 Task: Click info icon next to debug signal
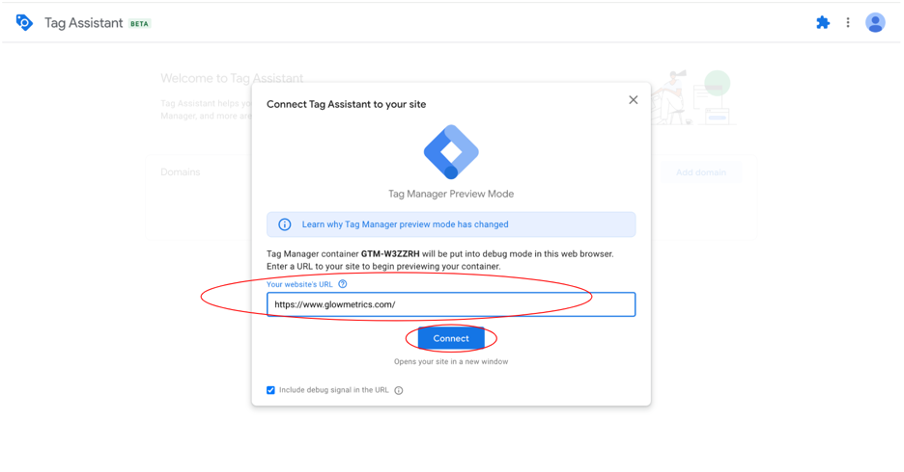398,391
